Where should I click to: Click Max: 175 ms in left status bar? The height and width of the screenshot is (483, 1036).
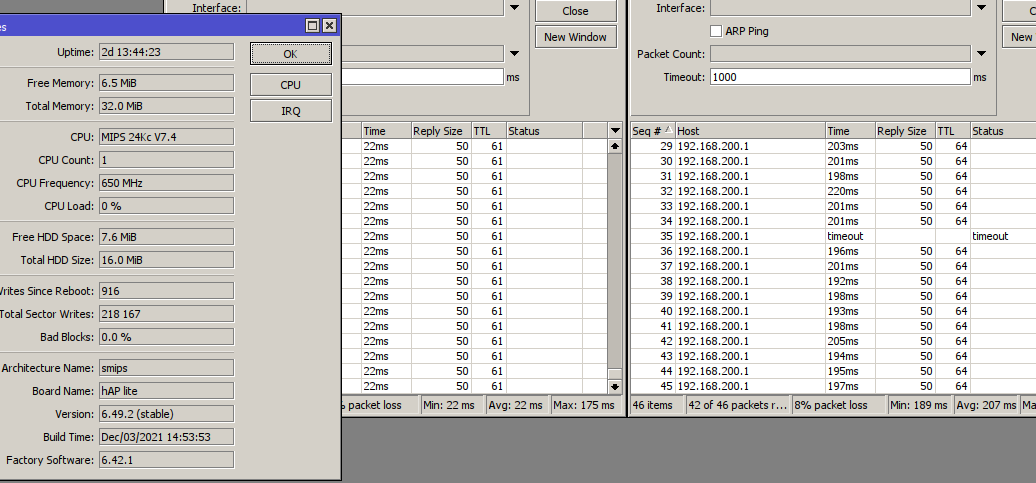coord(587,405)
